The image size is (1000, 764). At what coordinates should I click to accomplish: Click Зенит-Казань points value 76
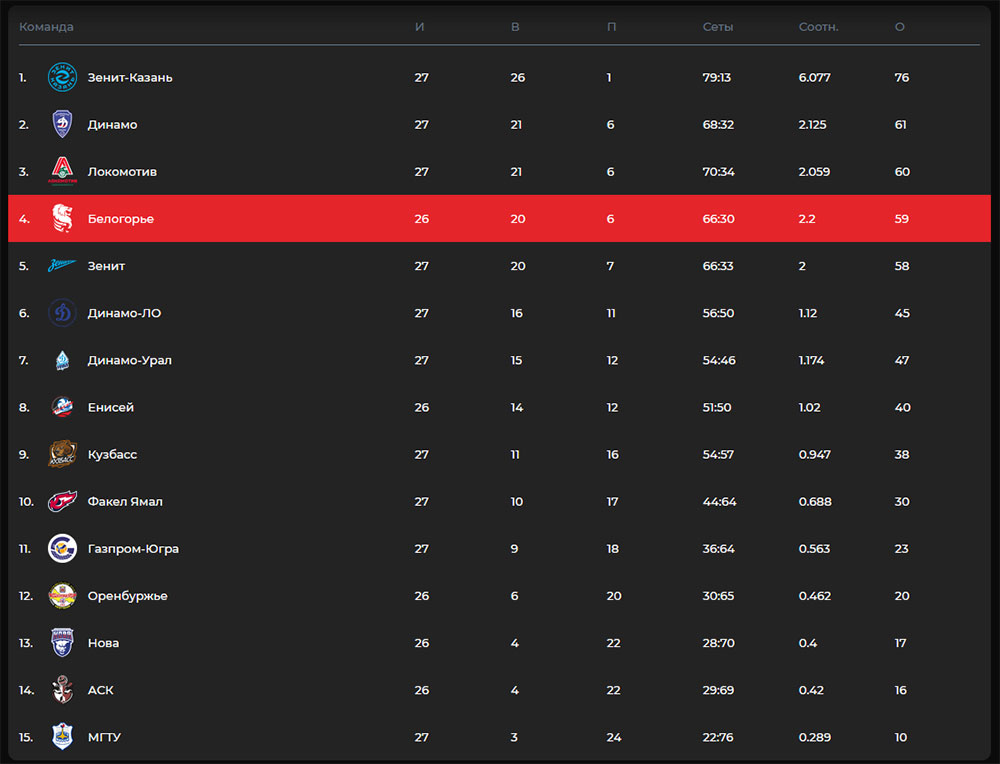(x=902, y=77)
